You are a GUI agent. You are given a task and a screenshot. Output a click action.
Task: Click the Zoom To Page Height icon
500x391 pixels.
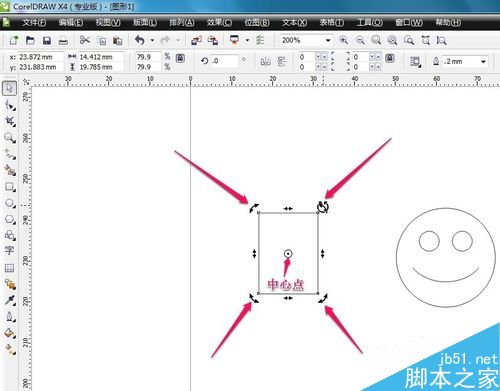click(441, 40)
